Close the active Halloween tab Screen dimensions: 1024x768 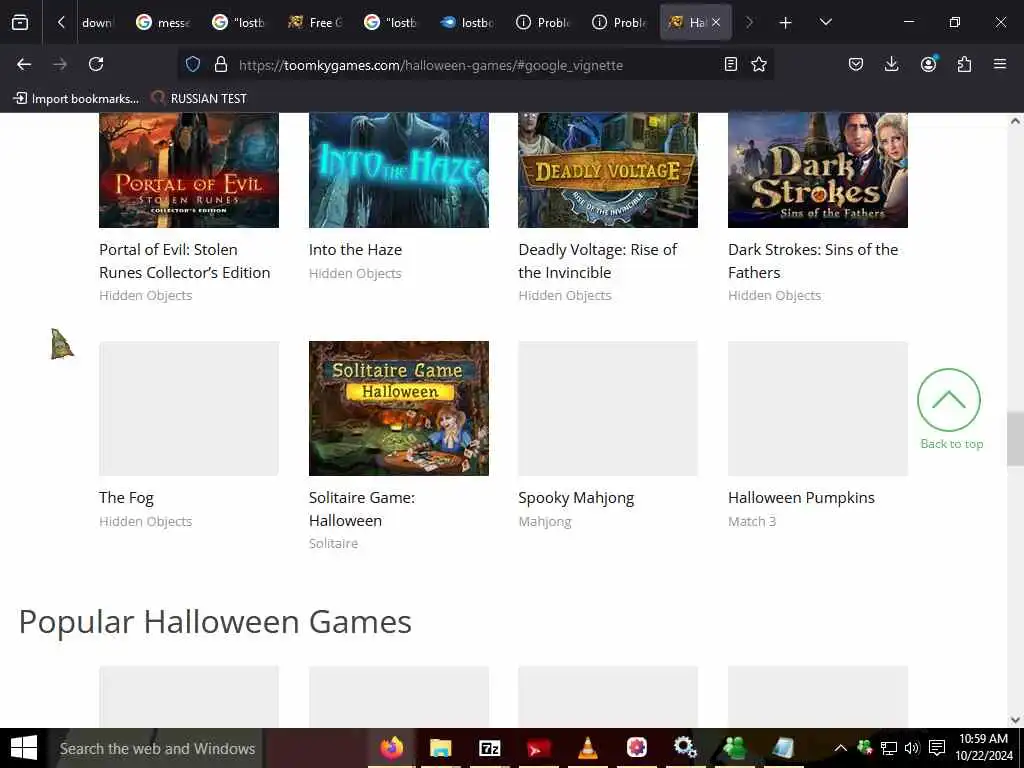[x=716, y=23]
